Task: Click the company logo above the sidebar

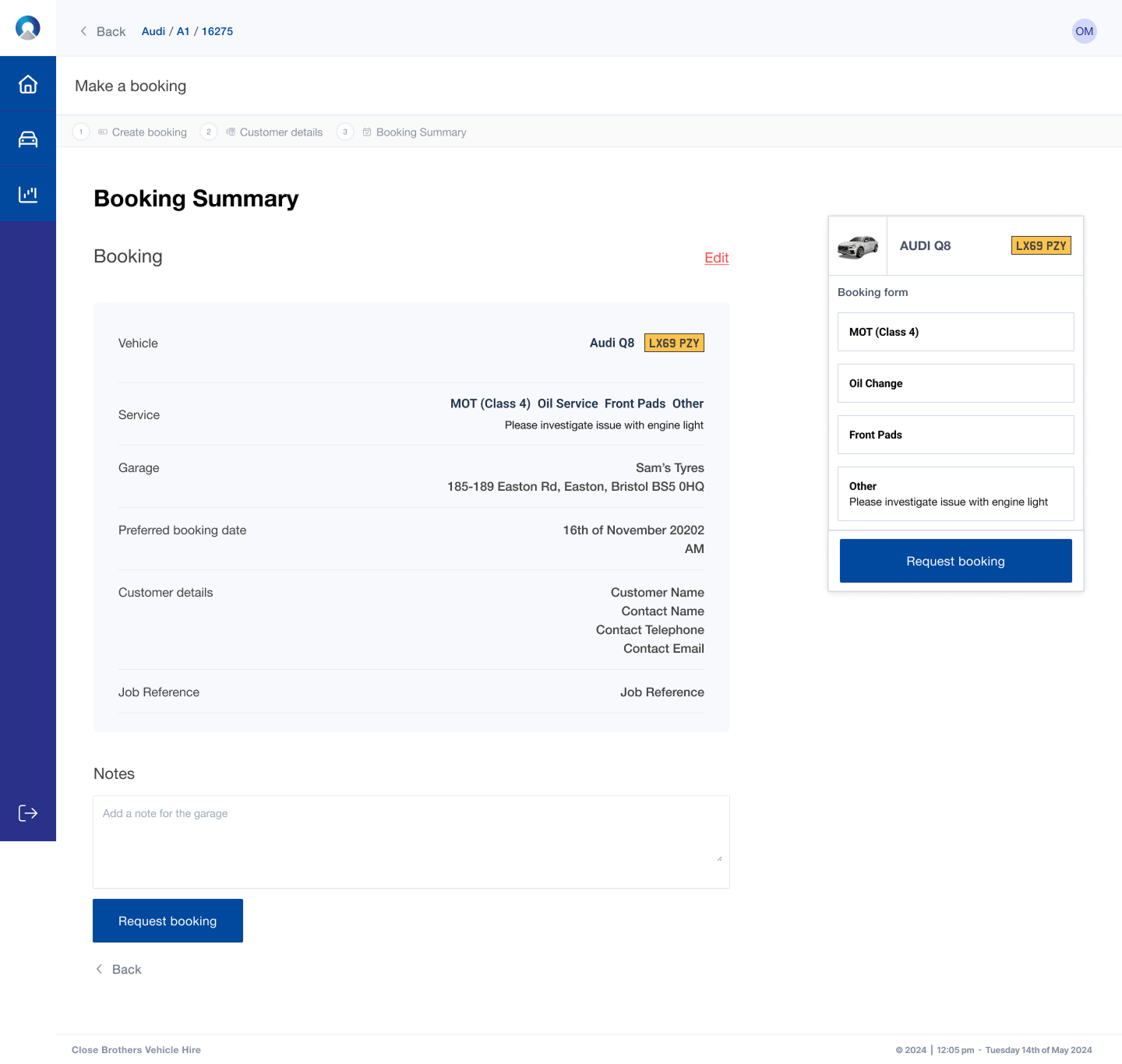Action: coord(28,27)
